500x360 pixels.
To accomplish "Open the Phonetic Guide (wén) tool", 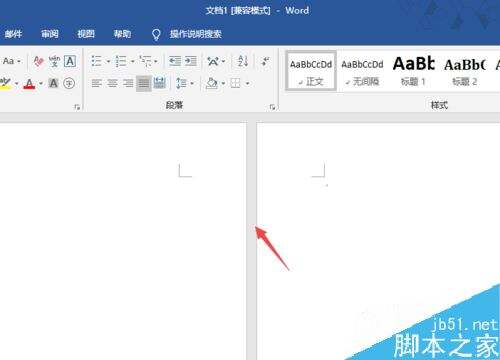I will [54, 61].
